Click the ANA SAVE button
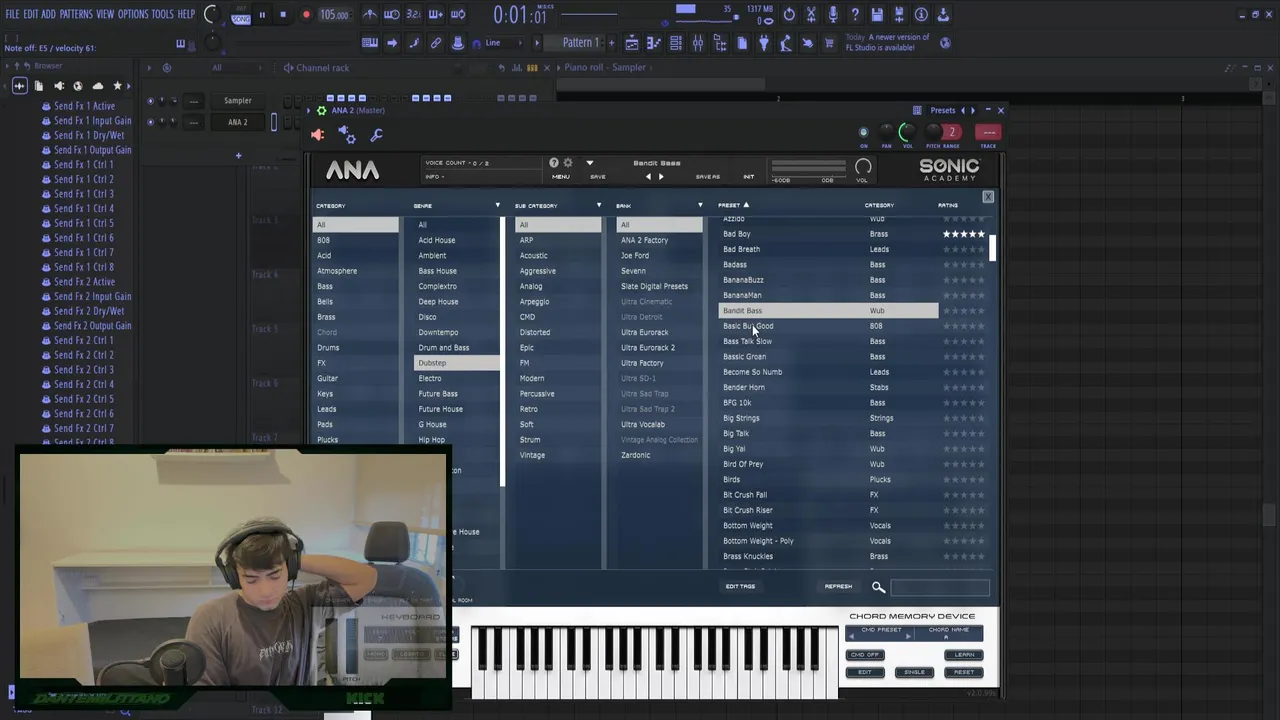This screenshot has width=1280, height=720. 597,177
